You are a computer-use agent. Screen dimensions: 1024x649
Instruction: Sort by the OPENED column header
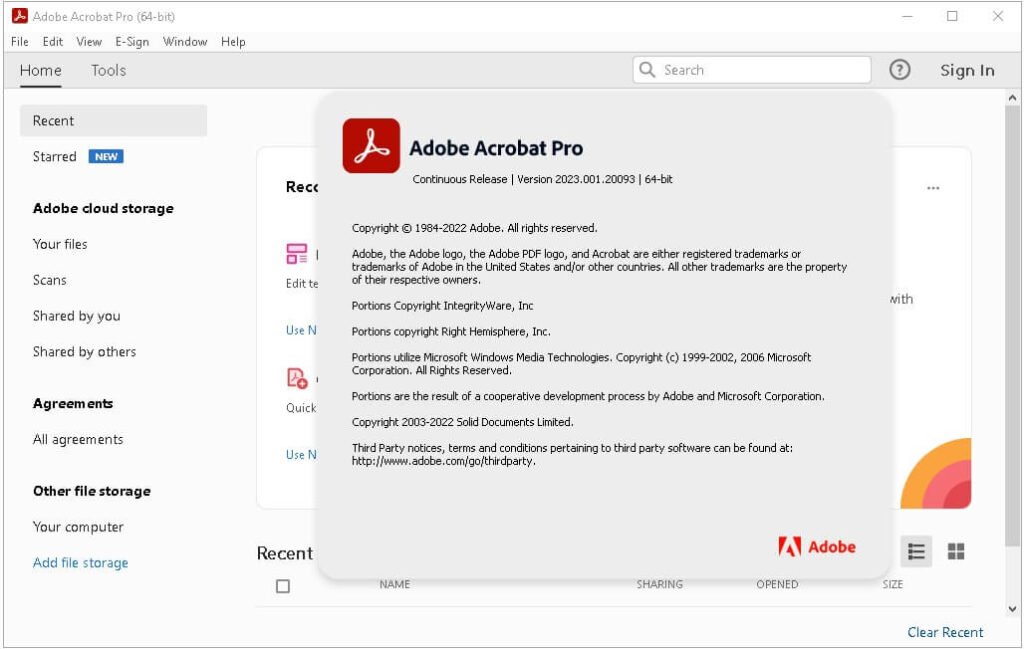(777, 584)
